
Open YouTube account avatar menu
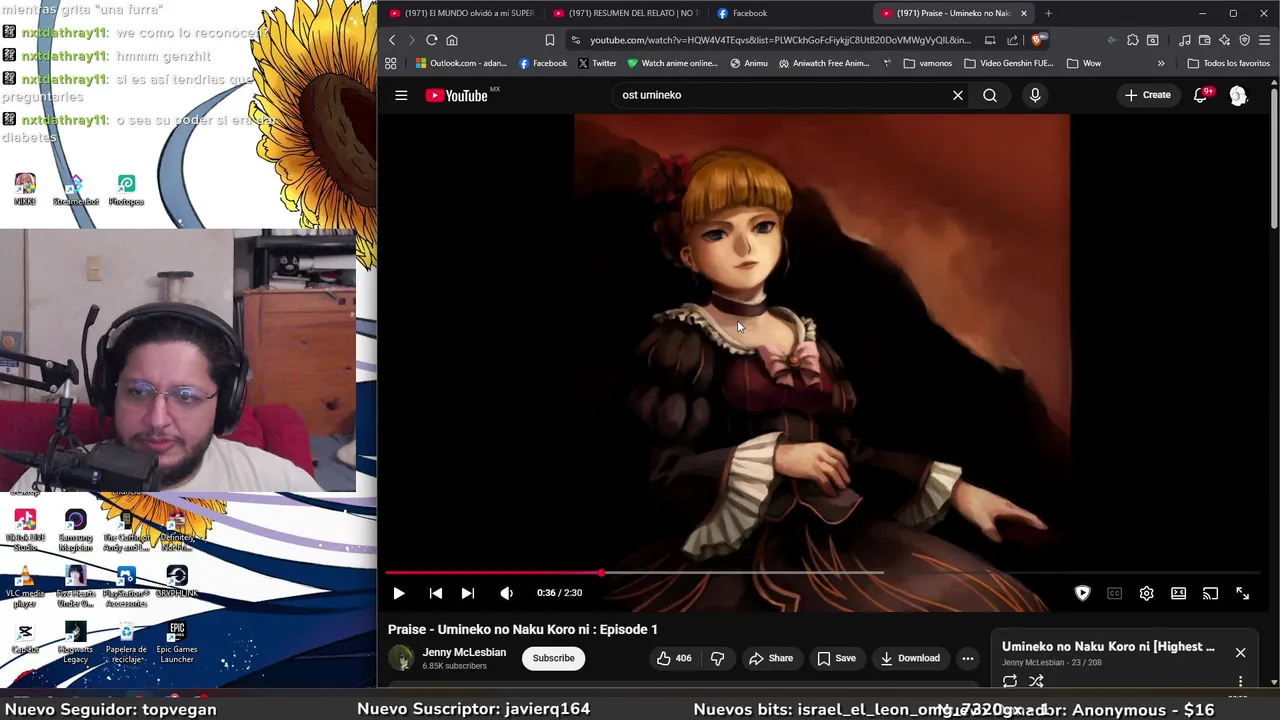coord(1238,95)
